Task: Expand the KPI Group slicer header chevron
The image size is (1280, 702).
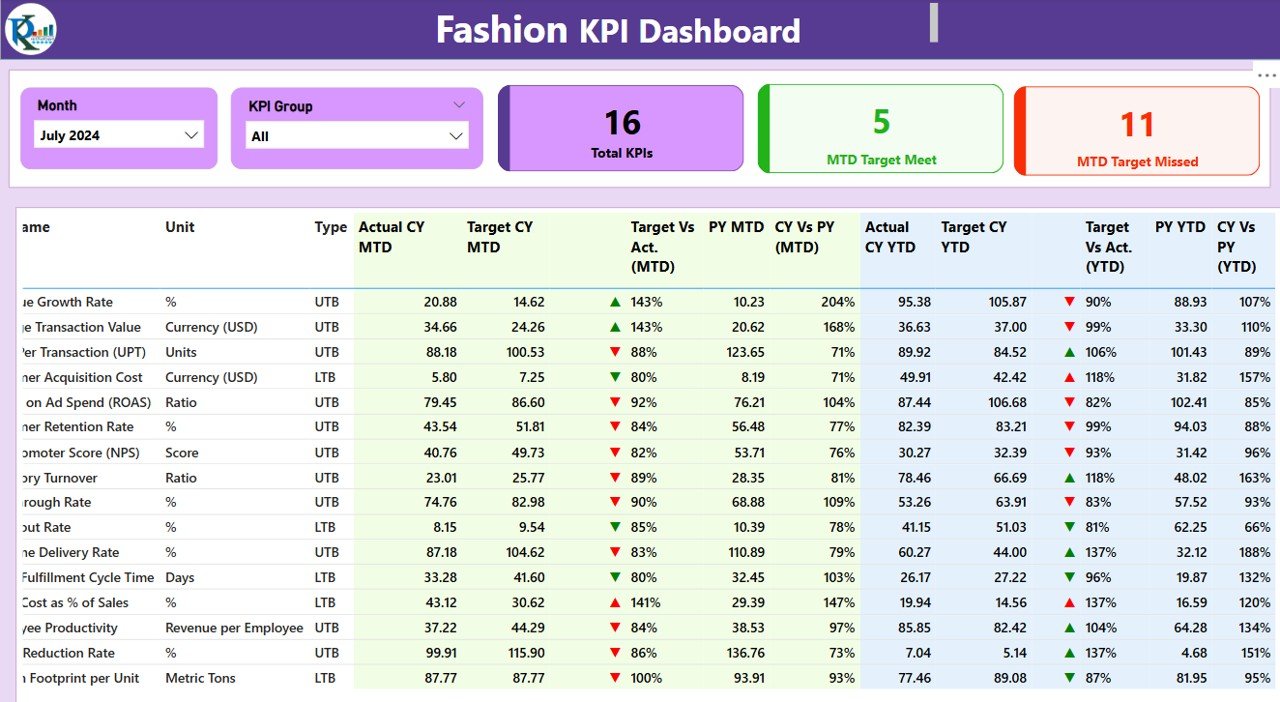Action: pyautogui.click(x=459, y=104)
